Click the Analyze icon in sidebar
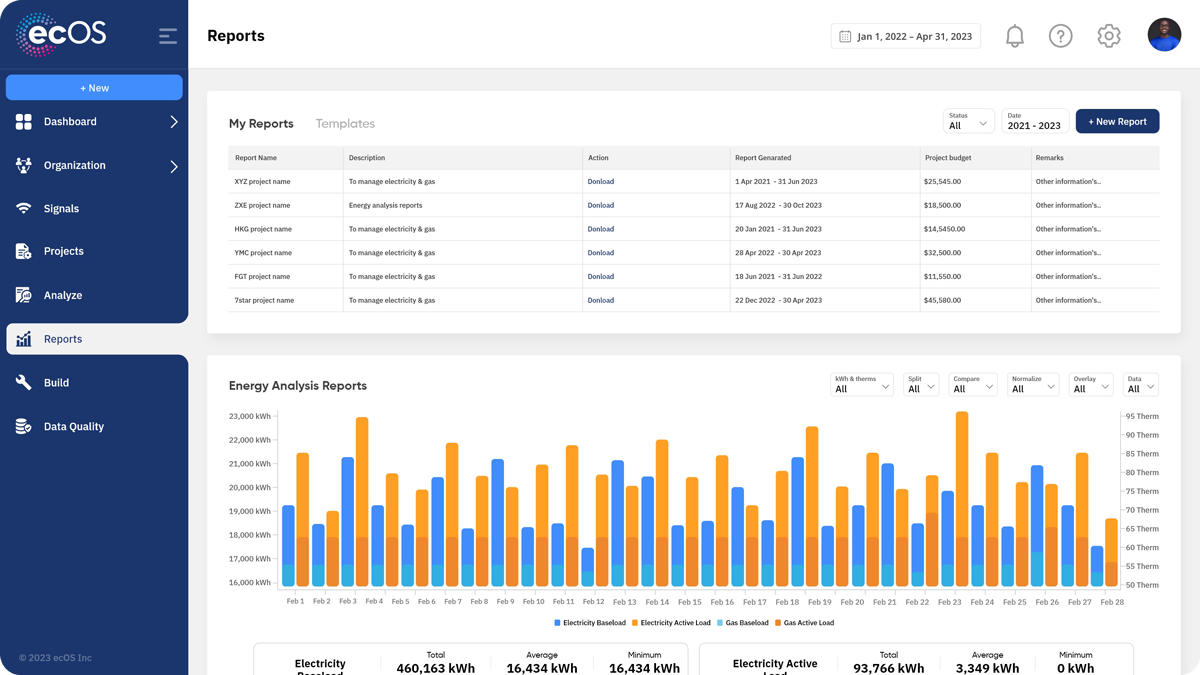 click(24, 295)
